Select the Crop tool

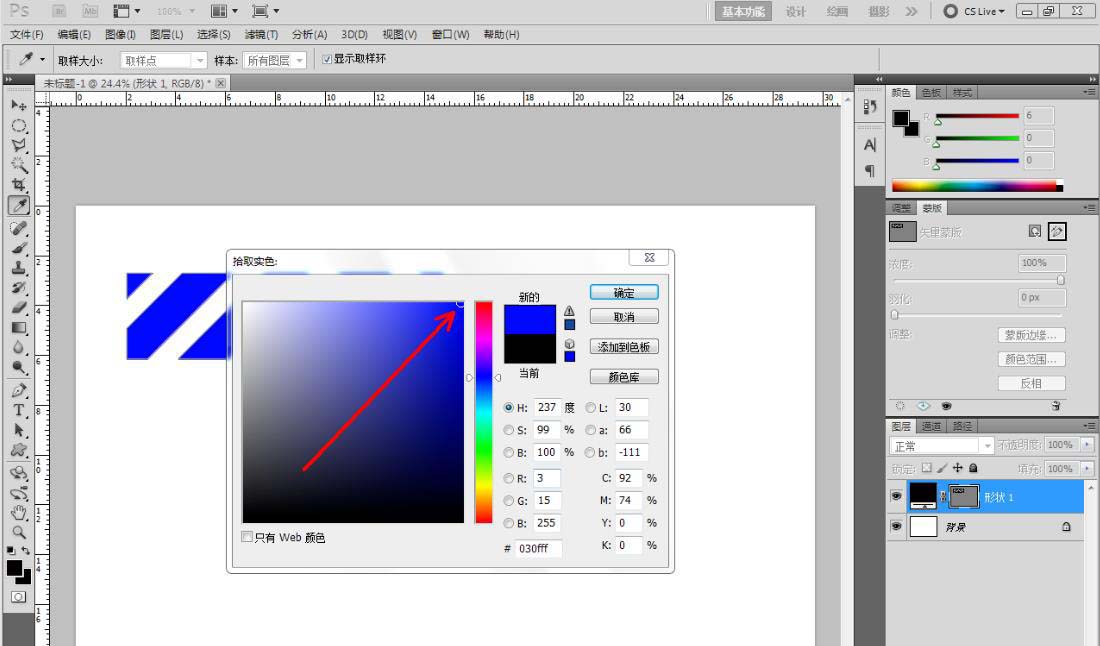pos(18,185)
